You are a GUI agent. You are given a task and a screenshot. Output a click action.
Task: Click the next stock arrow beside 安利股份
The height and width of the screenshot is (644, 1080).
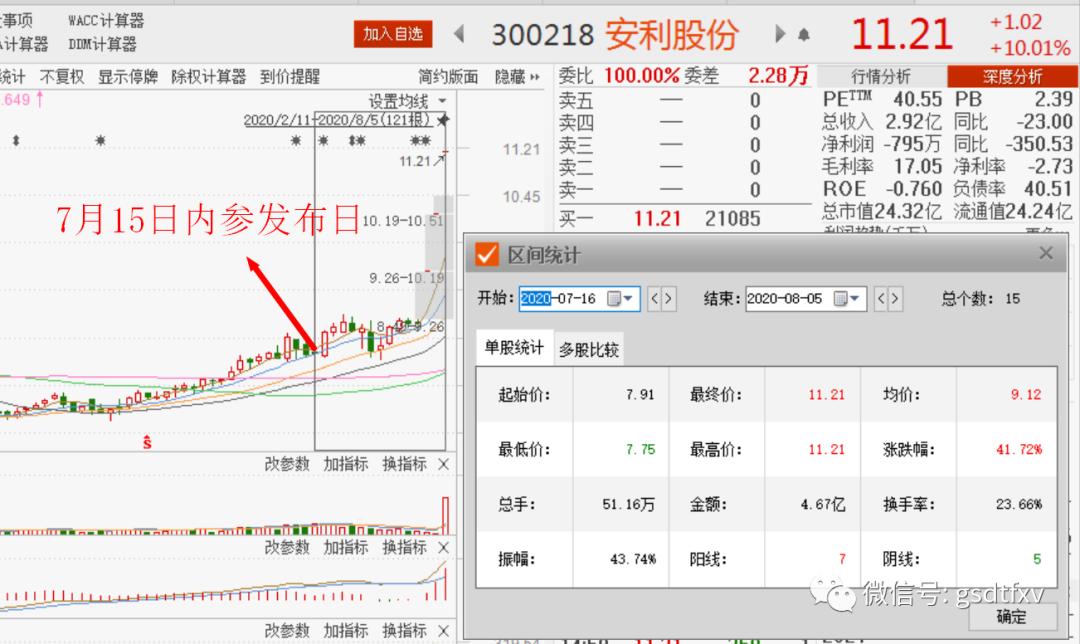[x=781, y=33]
